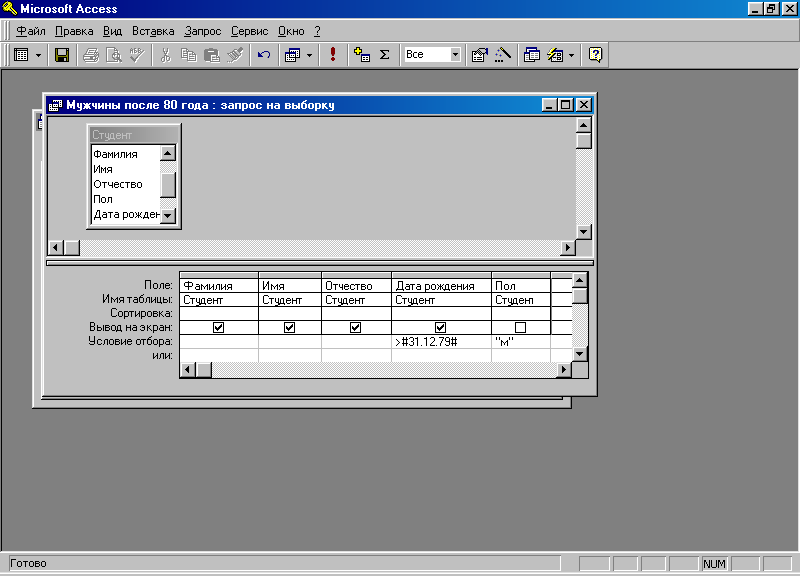The width and height of the screenshot is (800, 576).
Task: Launch the Build expression wand icon
Action: coord(503,55)
